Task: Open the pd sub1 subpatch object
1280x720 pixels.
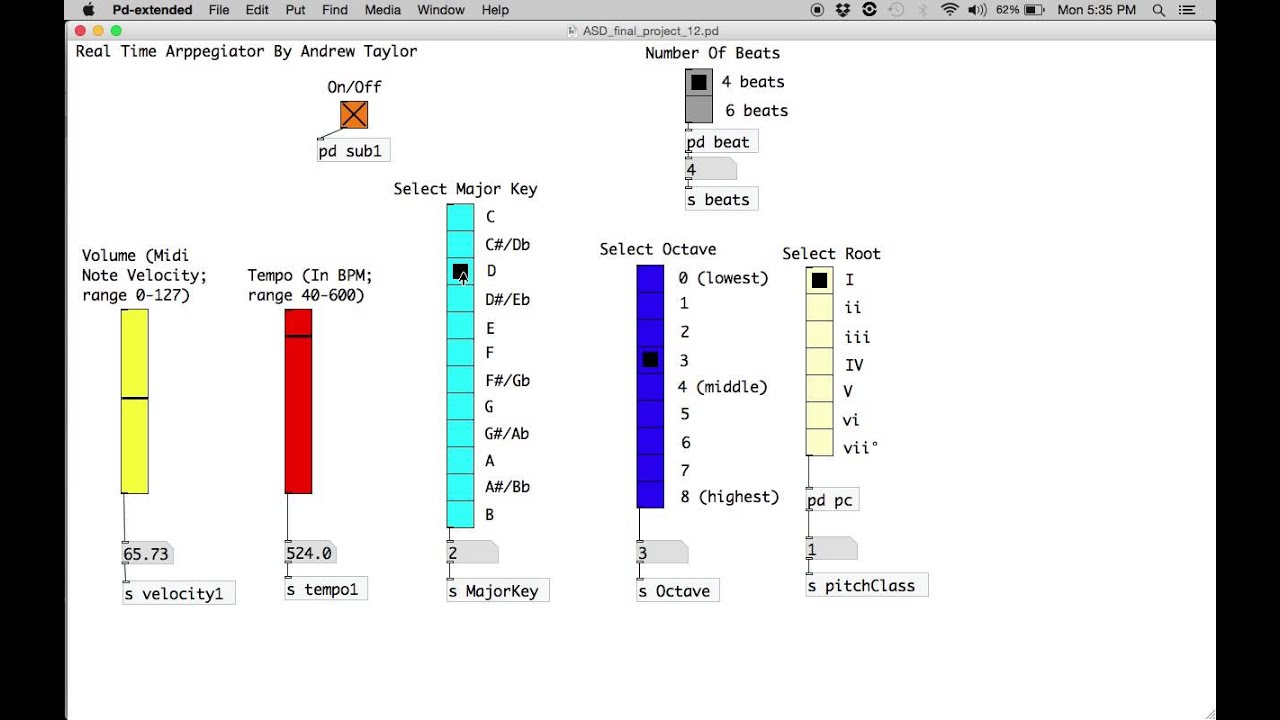Action: click(353, 151)
